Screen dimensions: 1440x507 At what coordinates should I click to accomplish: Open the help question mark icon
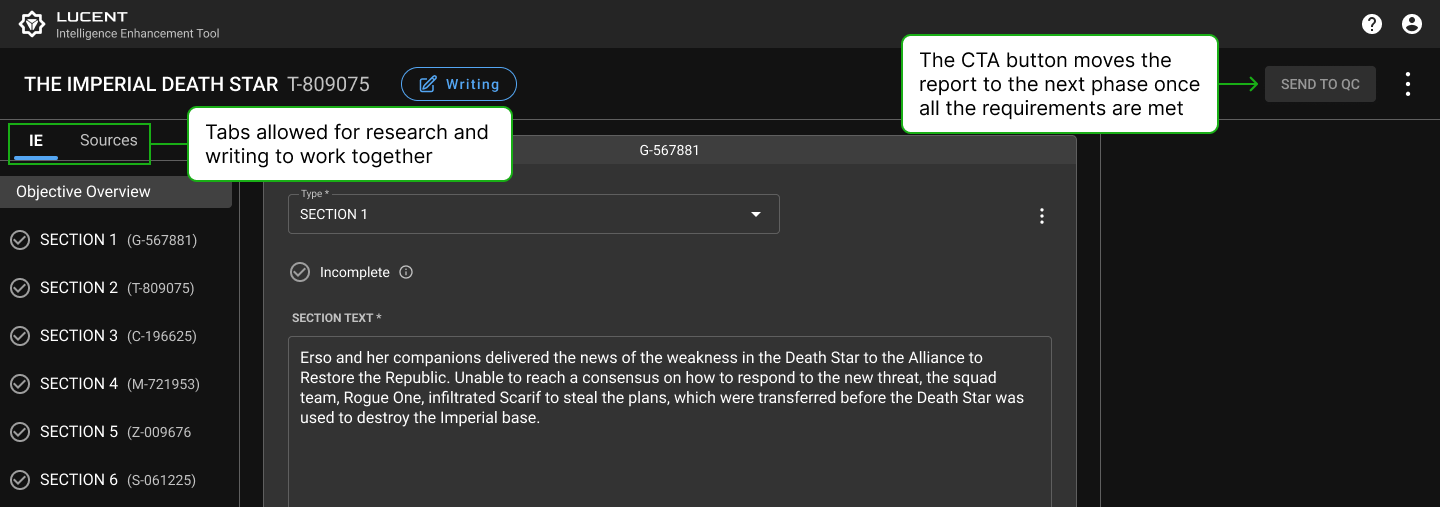click(x=1372, y=24)
